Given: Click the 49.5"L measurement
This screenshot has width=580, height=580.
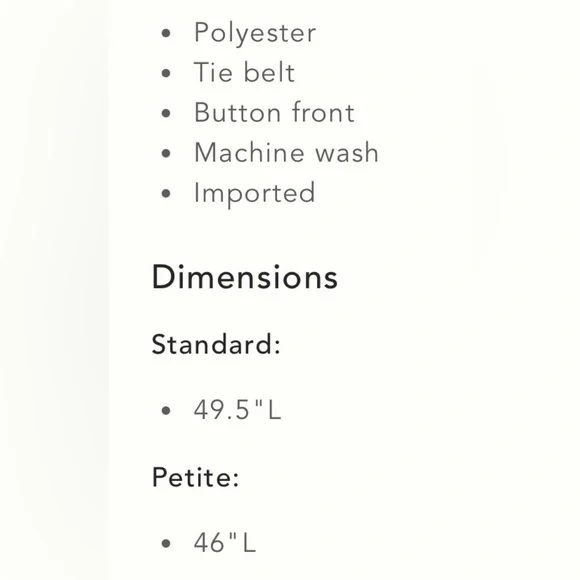Looking at the screenshot, I should coord(237,410).
